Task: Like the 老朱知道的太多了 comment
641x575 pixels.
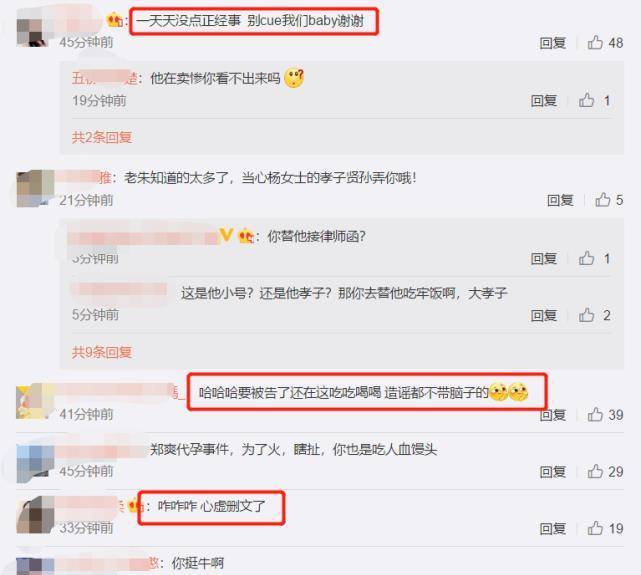Action: pos(603,199)
